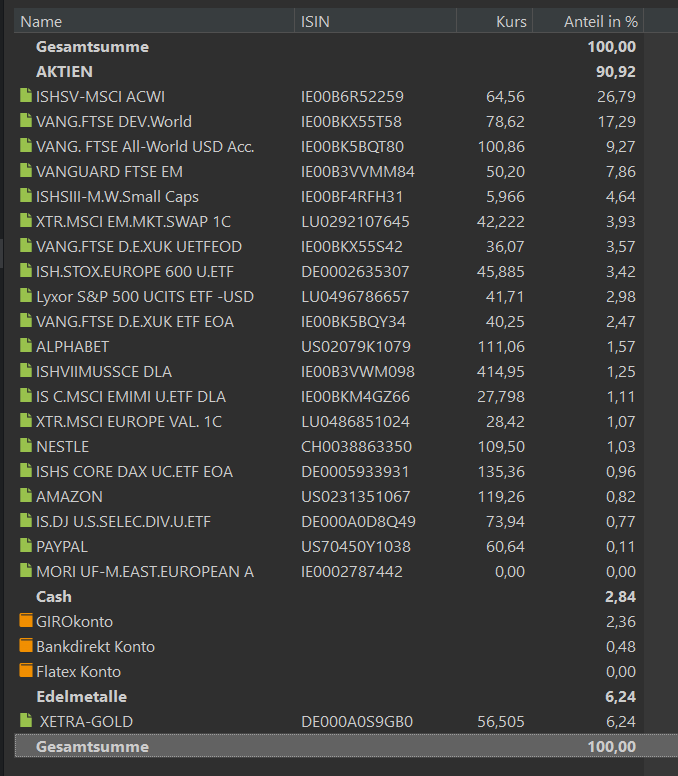Click the Kurs value 73,94
Image resolution: width=678 pixels, height=776 pixels.
click(x=505, y=522)
